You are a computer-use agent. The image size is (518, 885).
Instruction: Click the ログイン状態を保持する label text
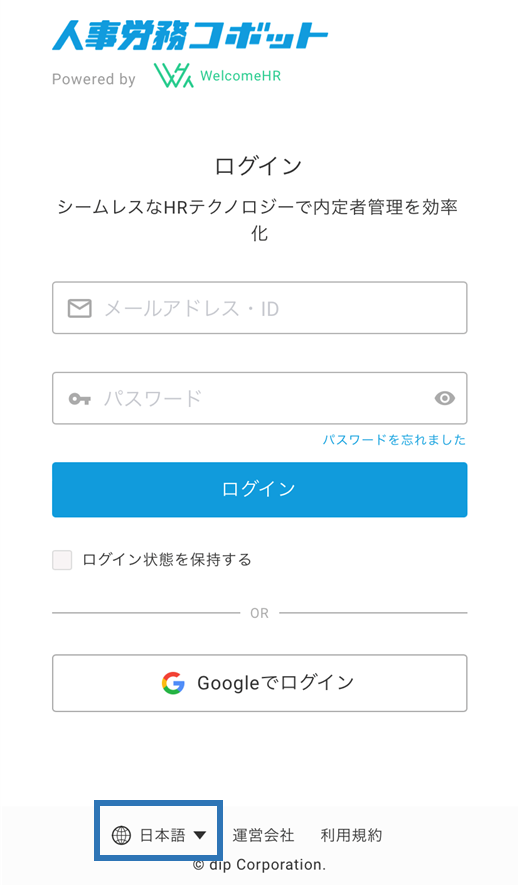[x=167, y=560]
